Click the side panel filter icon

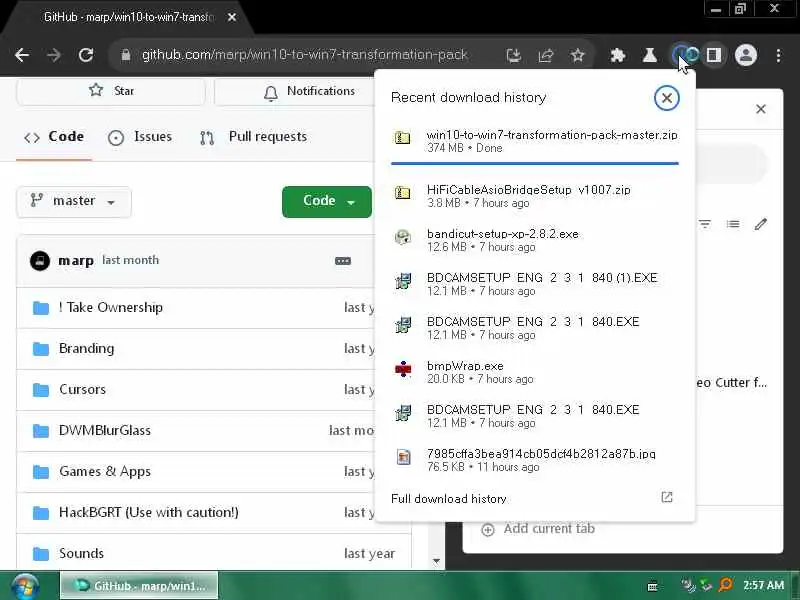[x=705, y=224]
